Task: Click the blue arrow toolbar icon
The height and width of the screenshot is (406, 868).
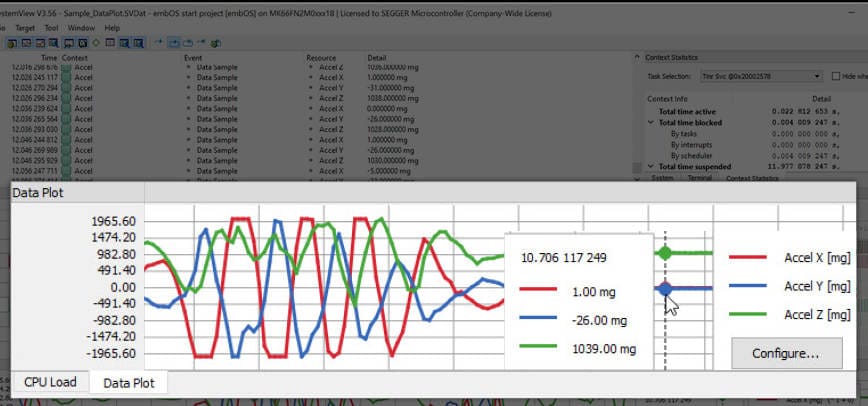Action: [x=158, y=43]
